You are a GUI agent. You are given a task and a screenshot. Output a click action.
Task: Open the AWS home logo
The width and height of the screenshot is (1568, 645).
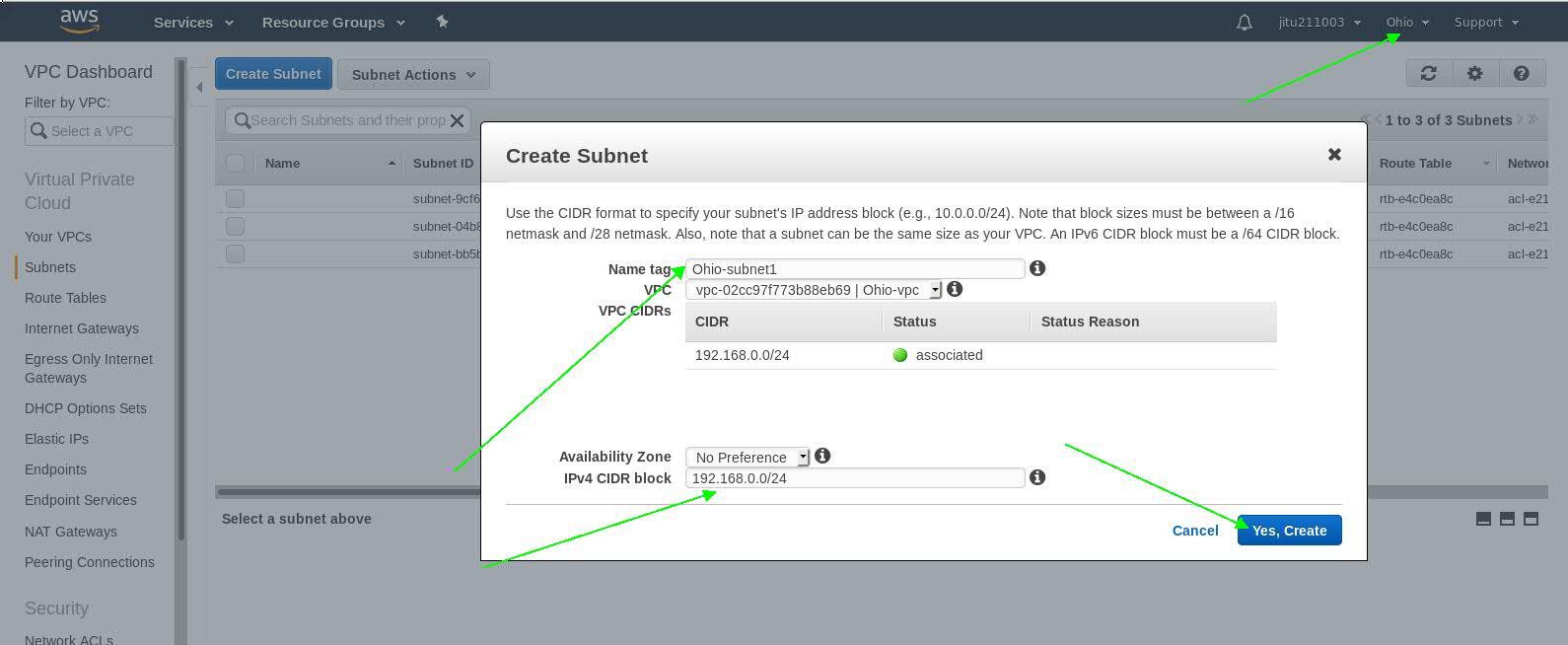(80, 21)
